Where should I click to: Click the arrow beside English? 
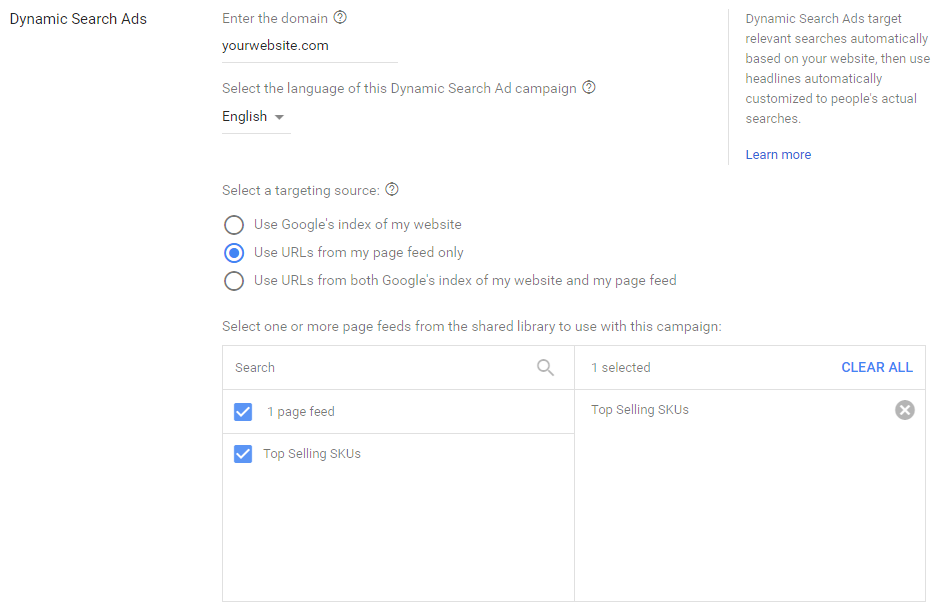click(279, 118)
